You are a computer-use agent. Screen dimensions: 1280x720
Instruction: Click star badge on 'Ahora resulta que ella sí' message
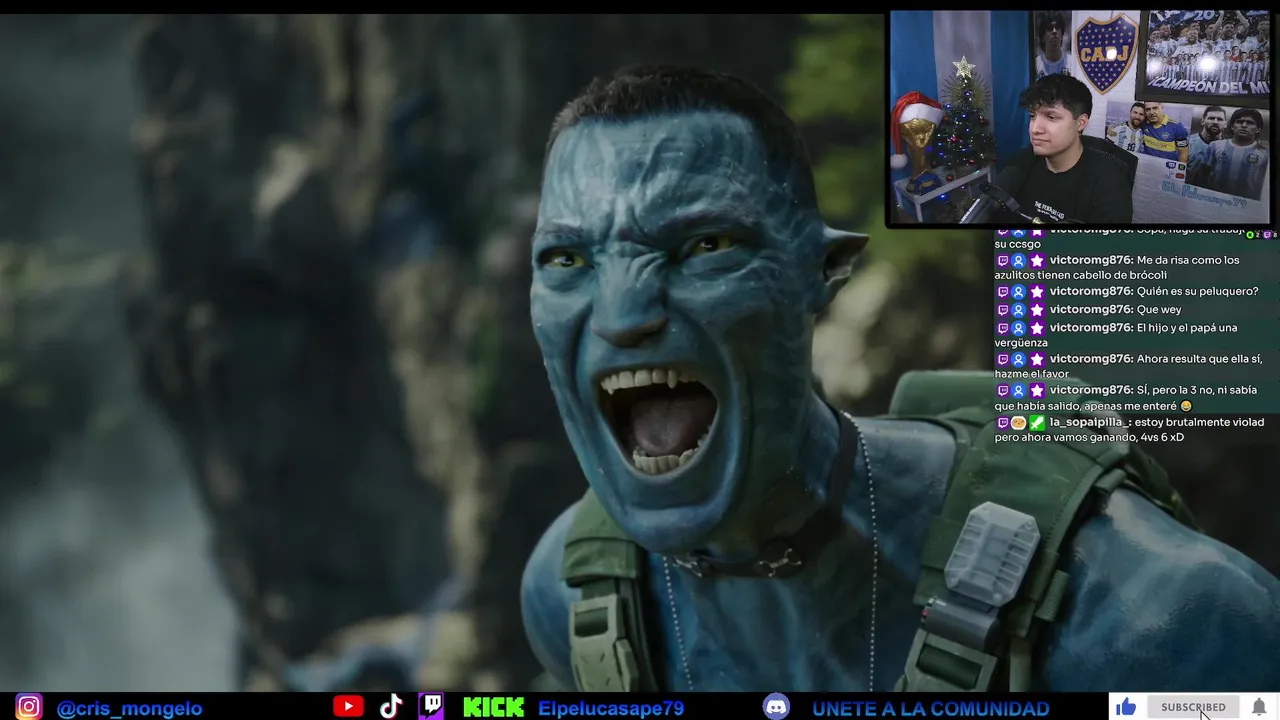pos(1037,359)
